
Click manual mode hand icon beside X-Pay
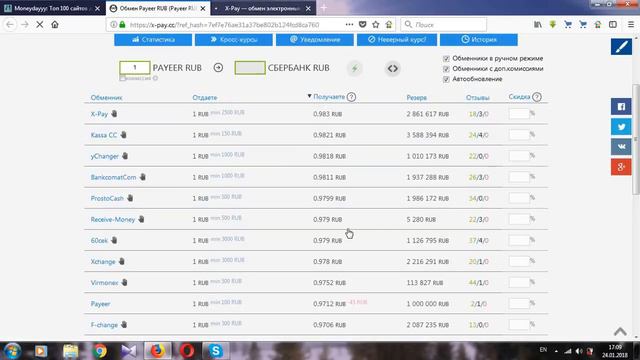tap(114, 113)
